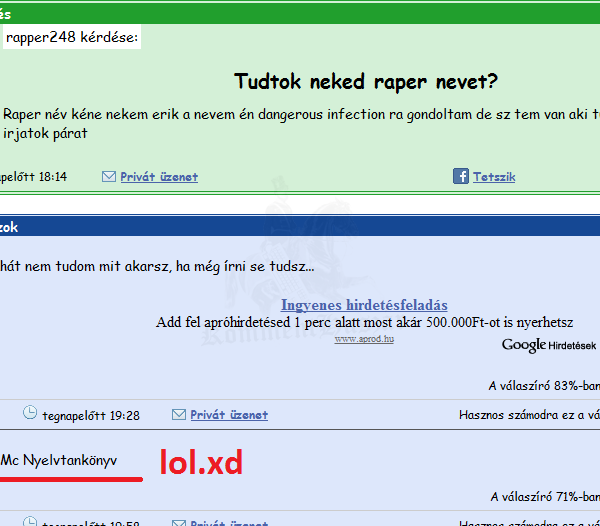
Task: Click the A válaszíró 71%-ban text
Action: pos(543,496)
